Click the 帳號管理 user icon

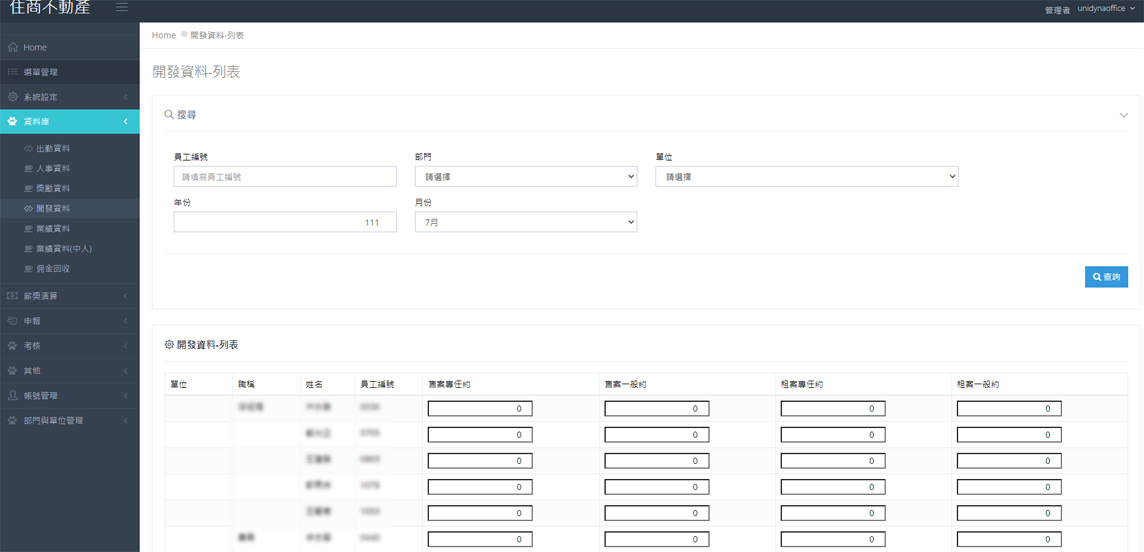point(13,396)
